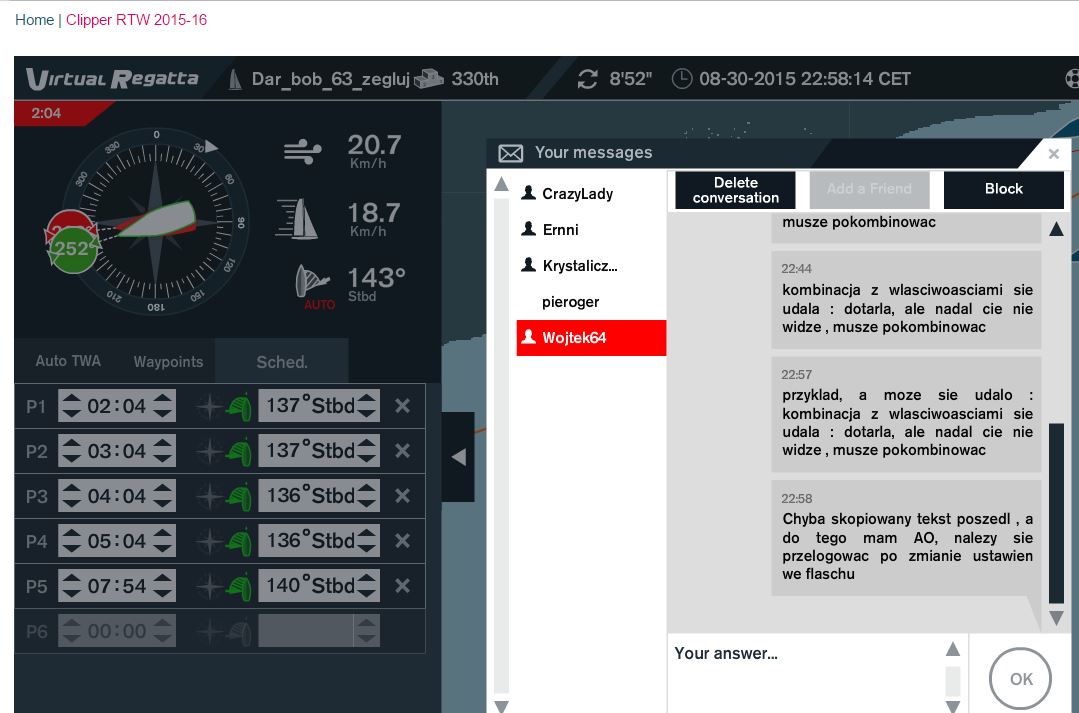
Task: Switch P1 to compass heading mode
Action: click(x=209, y=407)
